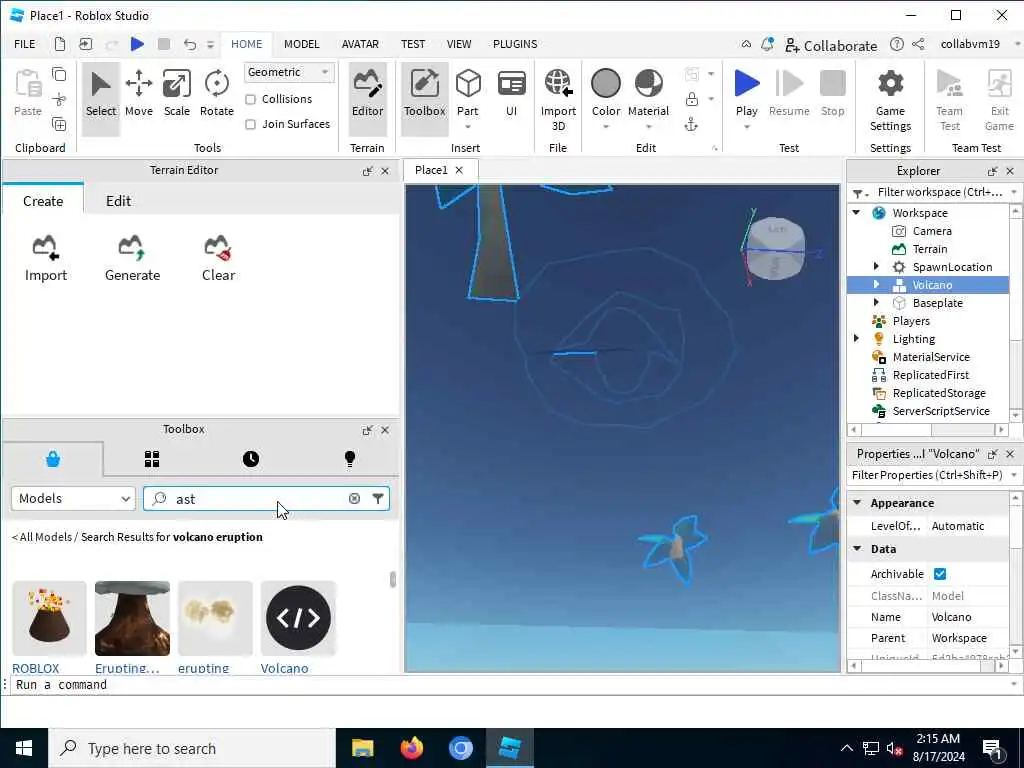This screenshot has width=1024, height=768.
Task: Switch to the AVATAR ribbon tab
Action: [360, 44]
